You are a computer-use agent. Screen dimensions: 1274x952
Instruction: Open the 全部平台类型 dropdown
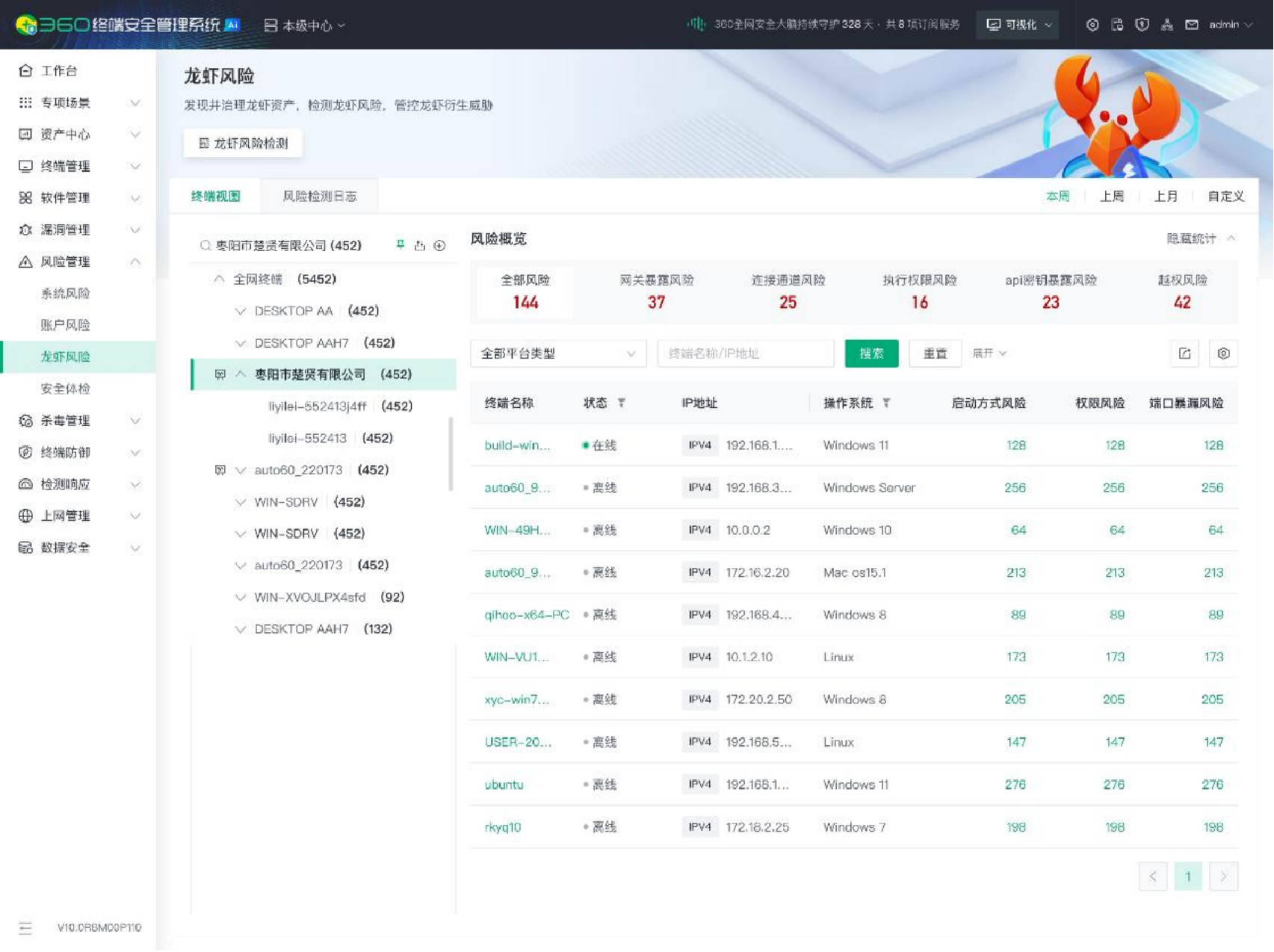pyautogui.click(x=557, y=353)
